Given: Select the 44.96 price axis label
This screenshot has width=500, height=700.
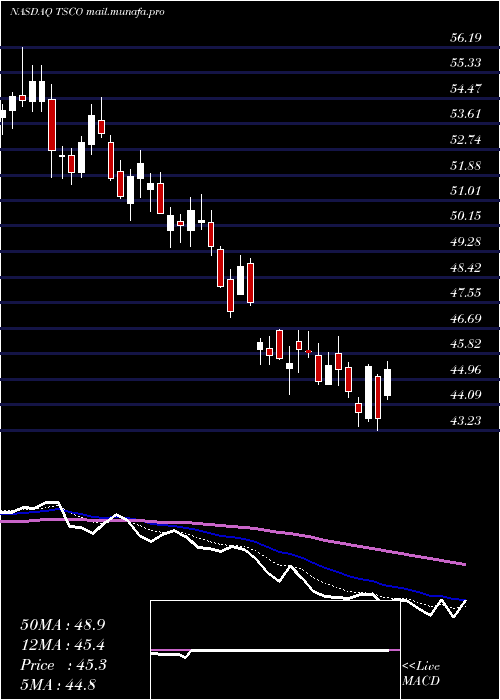Looking at the screenshot, I should click(465, 370).
